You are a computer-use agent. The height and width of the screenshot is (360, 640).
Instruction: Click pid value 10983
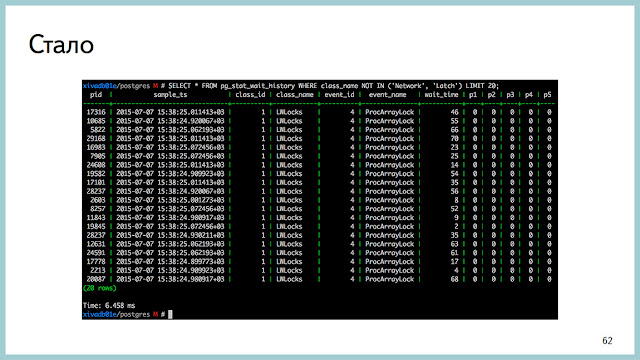(x=96, y=147)
